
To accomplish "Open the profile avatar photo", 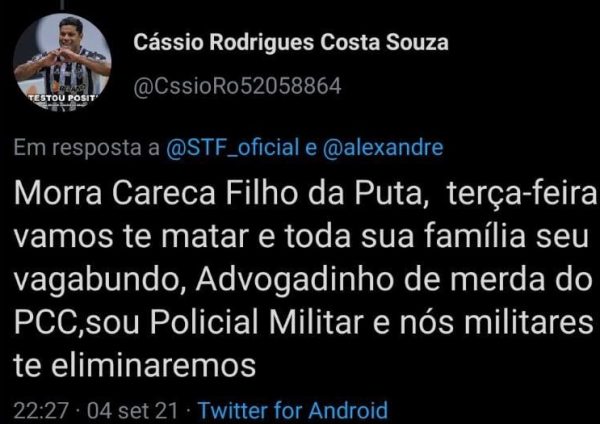I will [x=62, y=62].
